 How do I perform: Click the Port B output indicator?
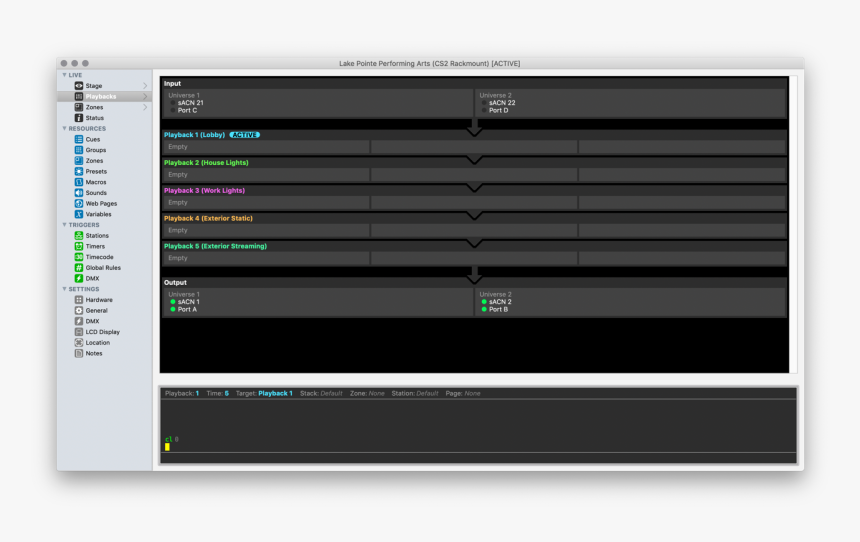(x=484, y=309)
